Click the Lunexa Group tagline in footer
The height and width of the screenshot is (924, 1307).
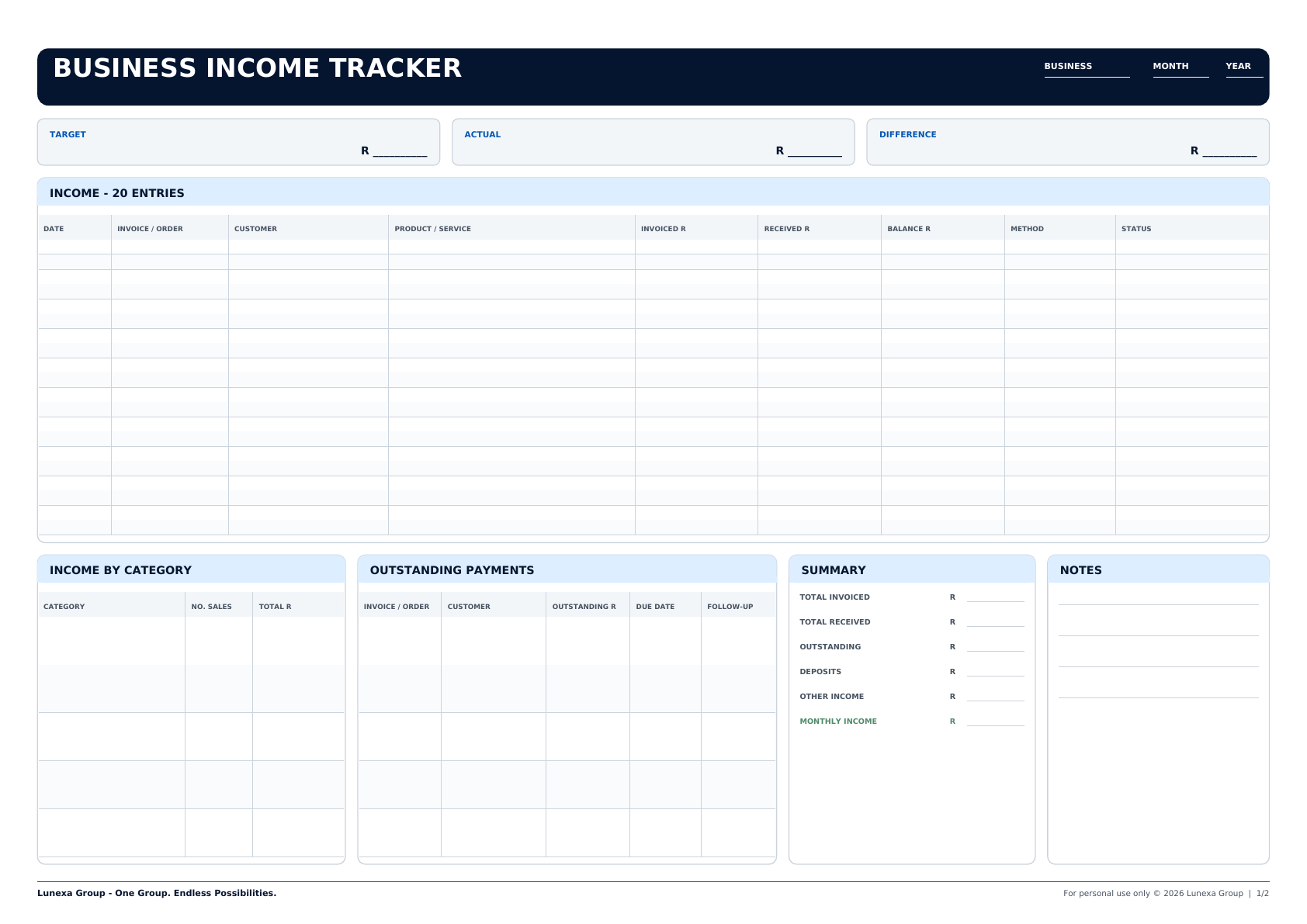pyautogui.click(x=157, y=893)
